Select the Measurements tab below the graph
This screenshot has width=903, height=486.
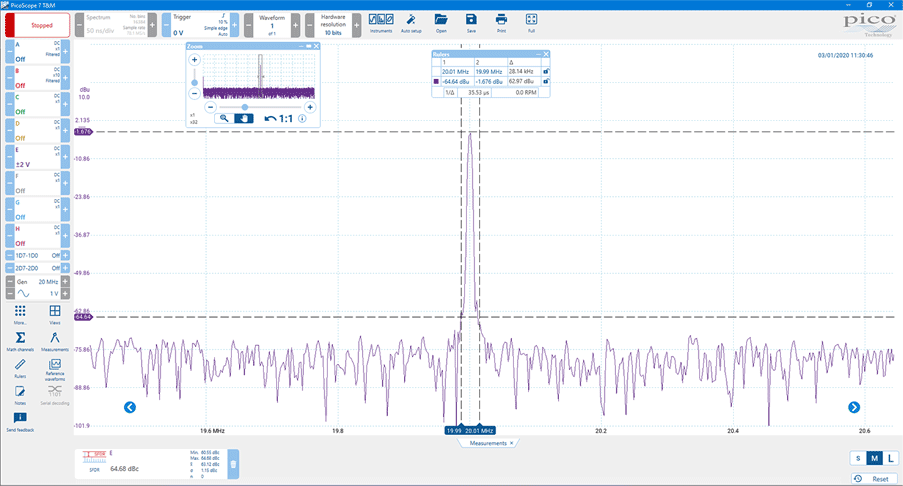(490, 443)
